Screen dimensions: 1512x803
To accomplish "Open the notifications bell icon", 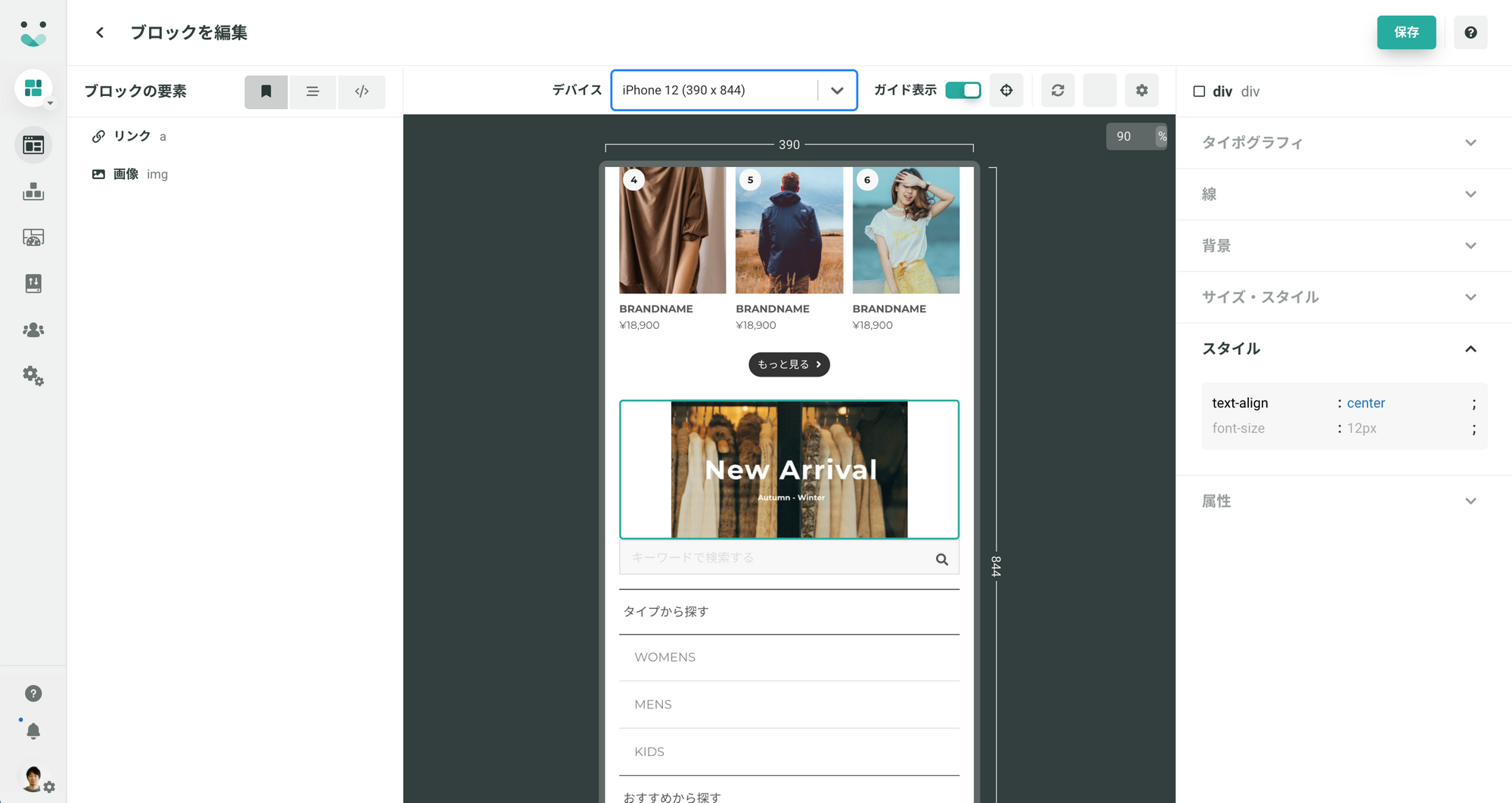I will pos(33,731).
